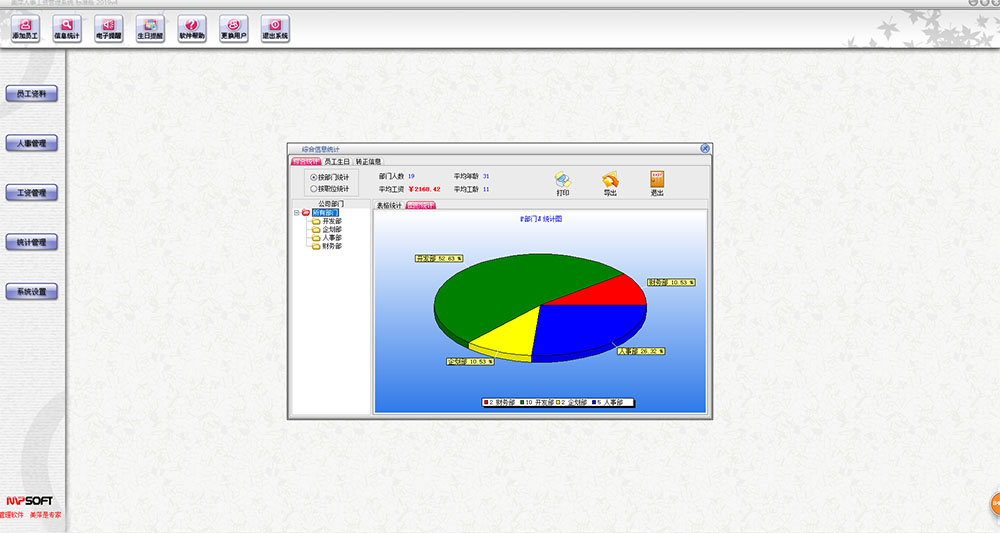Click the 更换用户 switch user icon
Image resolution: width=1000 pixels, height=533 pixels.
pos(233,28)
